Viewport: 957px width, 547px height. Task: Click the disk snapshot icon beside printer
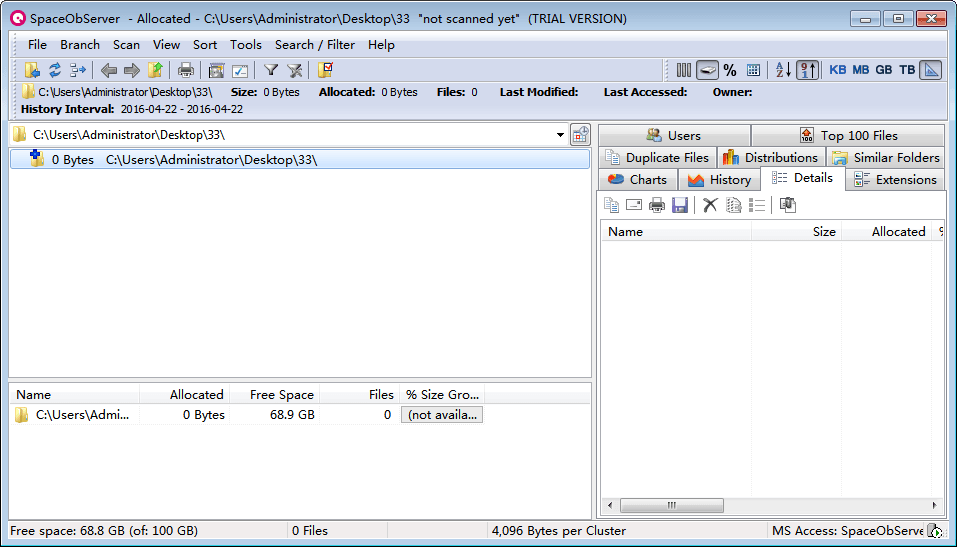pos(216,70)
